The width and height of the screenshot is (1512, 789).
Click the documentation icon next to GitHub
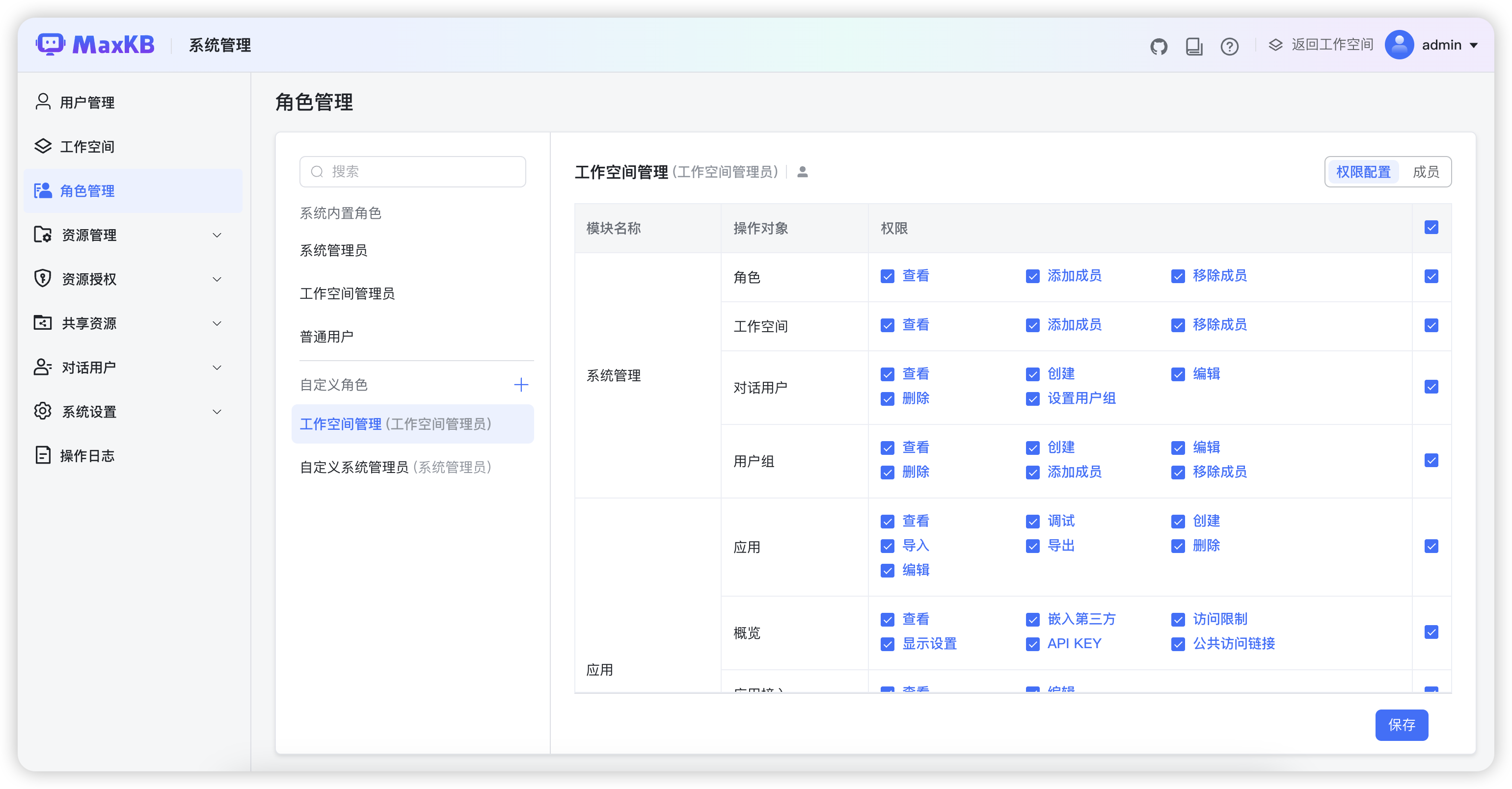(x=1194, y=45)
